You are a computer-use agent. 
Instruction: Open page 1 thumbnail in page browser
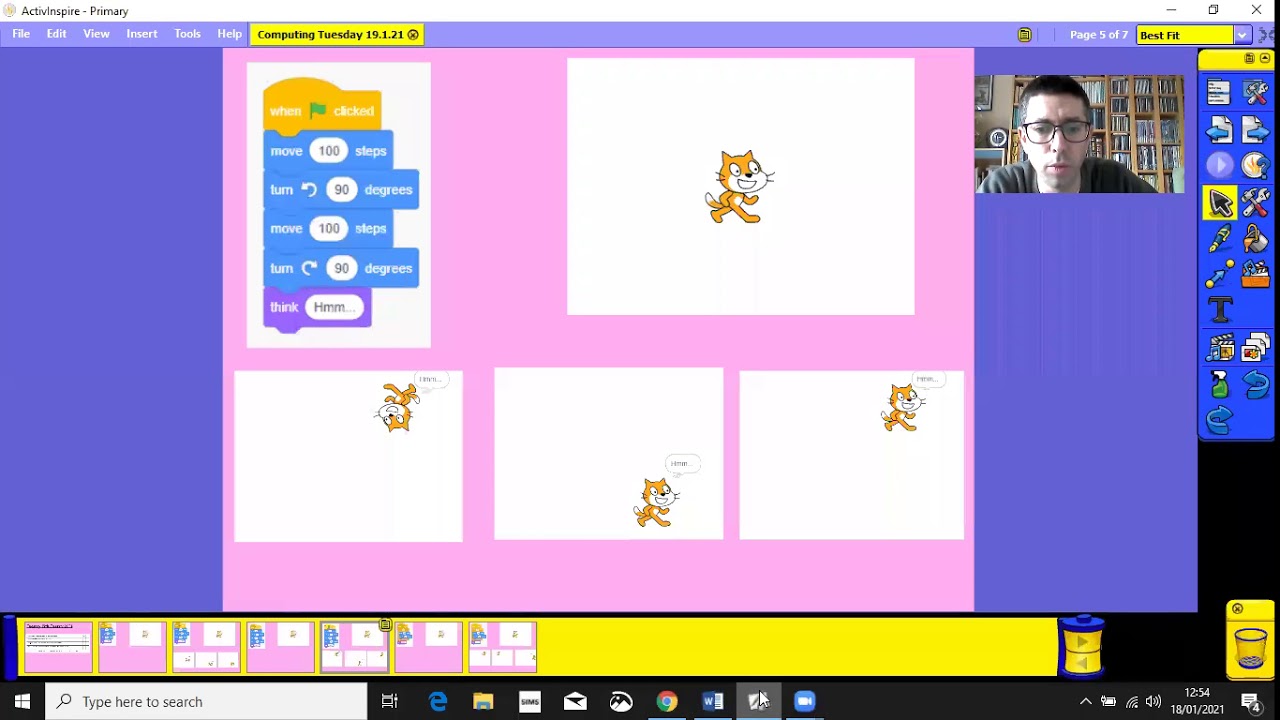point(58,647)
